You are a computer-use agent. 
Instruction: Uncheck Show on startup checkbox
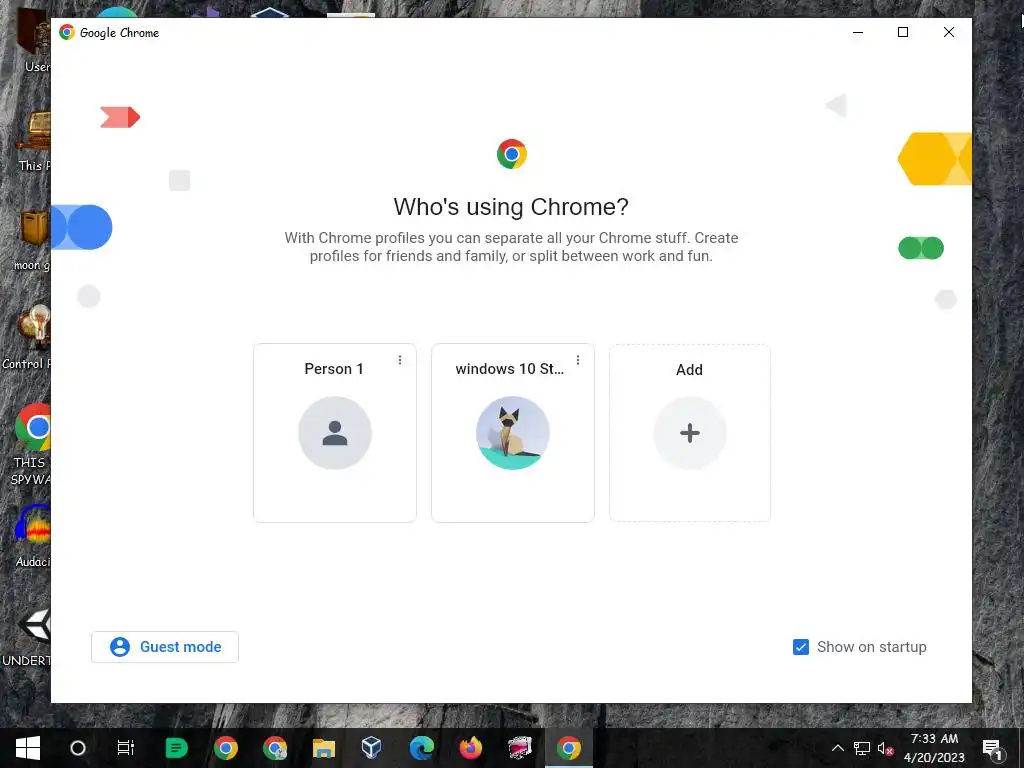(801, 647)
